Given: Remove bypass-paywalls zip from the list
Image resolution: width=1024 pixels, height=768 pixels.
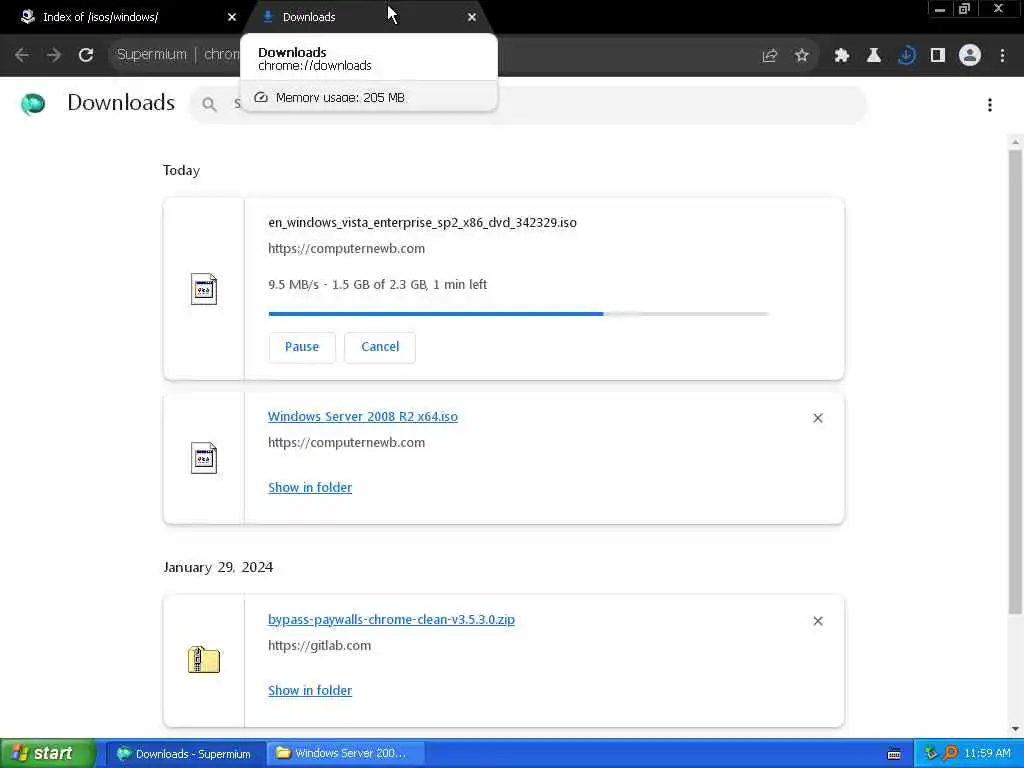Looking at the screenshot, I should [818, 621].
